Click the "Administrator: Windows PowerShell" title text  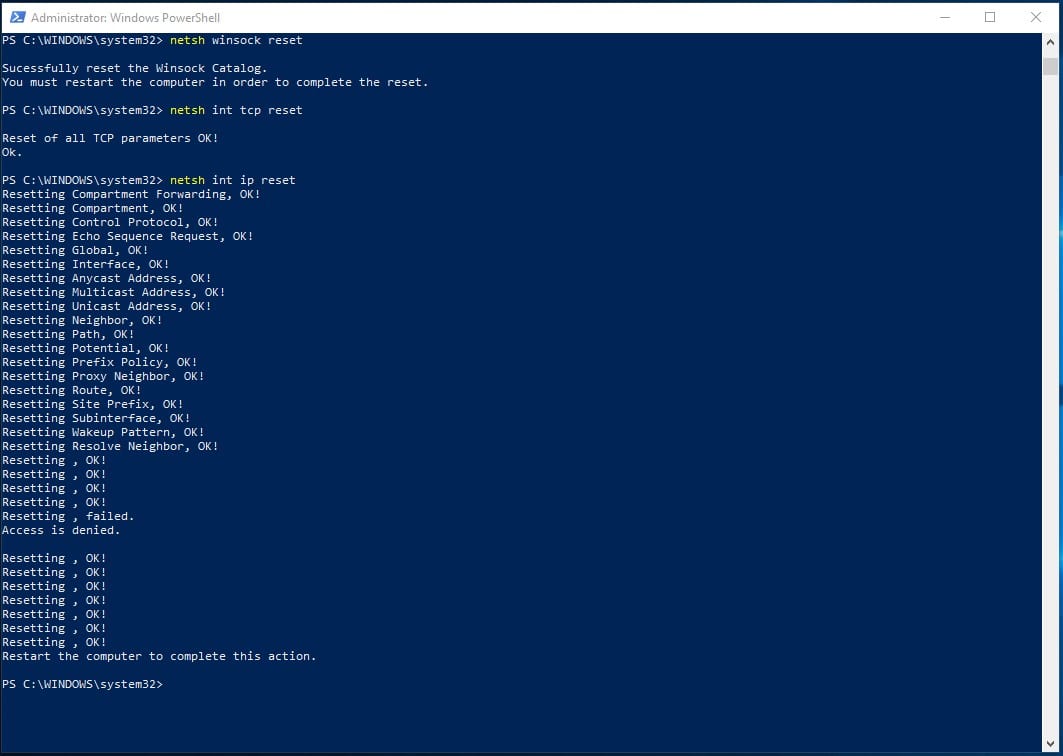point(125,18)
